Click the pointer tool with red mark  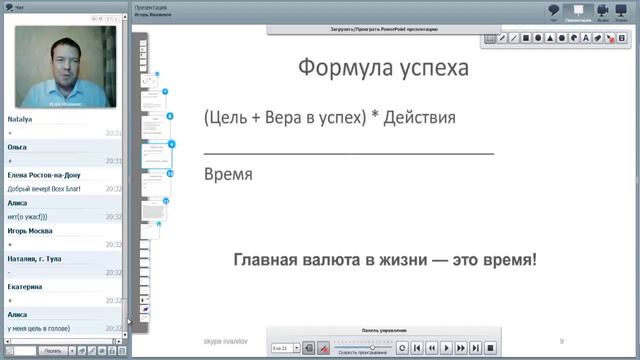(610, 38)
